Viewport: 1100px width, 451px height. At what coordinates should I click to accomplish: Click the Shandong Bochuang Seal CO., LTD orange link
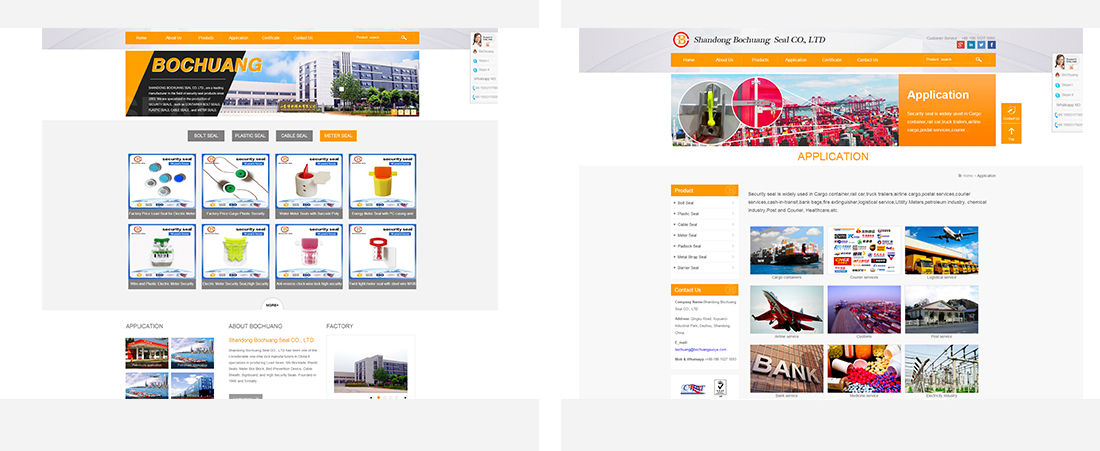pos(271,339)
